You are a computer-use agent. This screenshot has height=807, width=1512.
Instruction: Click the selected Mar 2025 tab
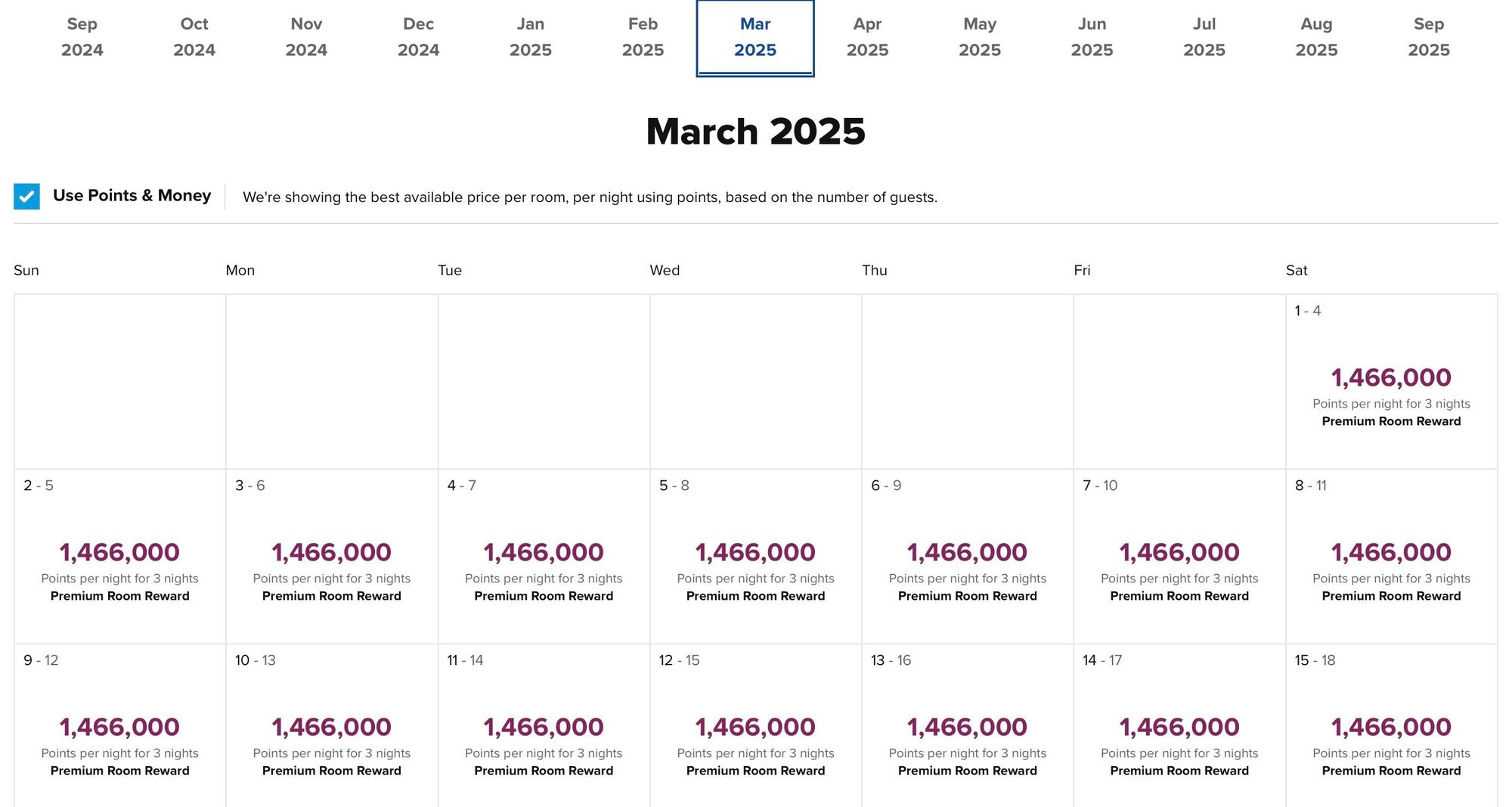(755, 37)
